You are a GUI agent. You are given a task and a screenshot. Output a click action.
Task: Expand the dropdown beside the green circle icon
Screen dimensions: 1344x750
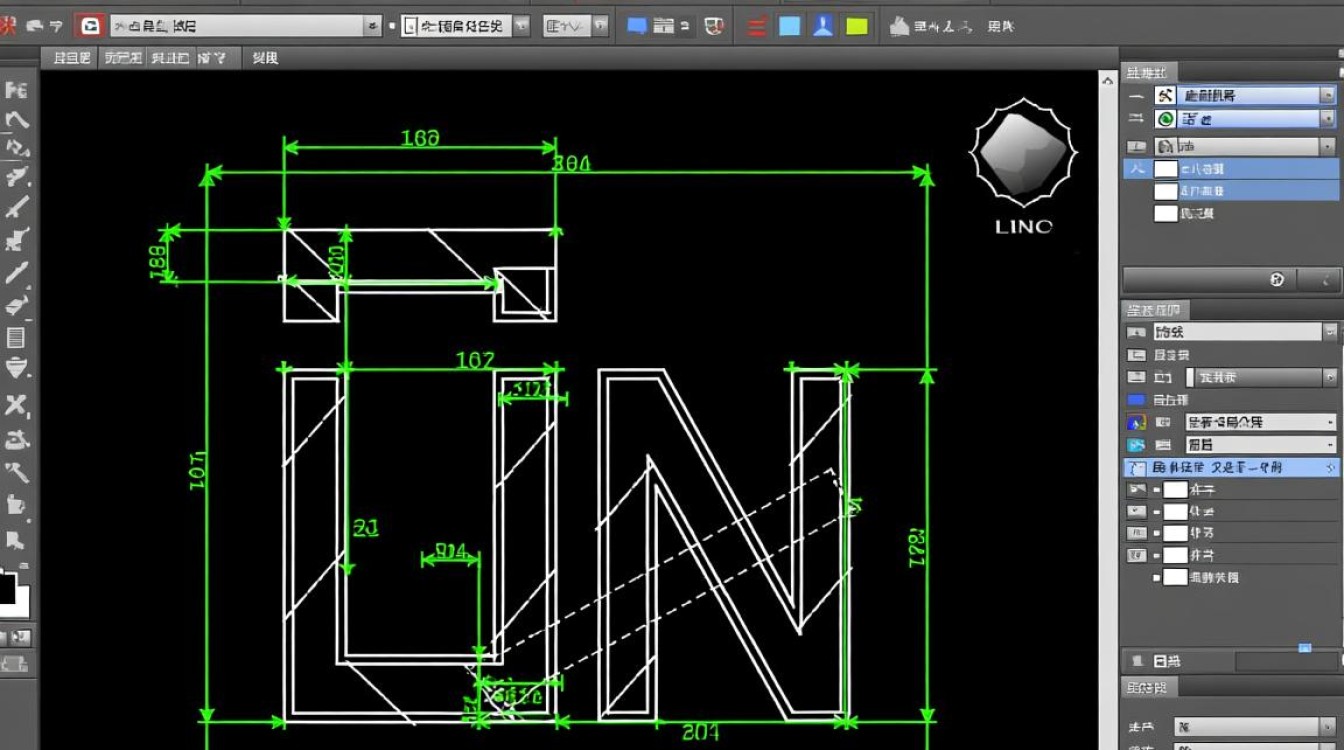pos(1327,119)
